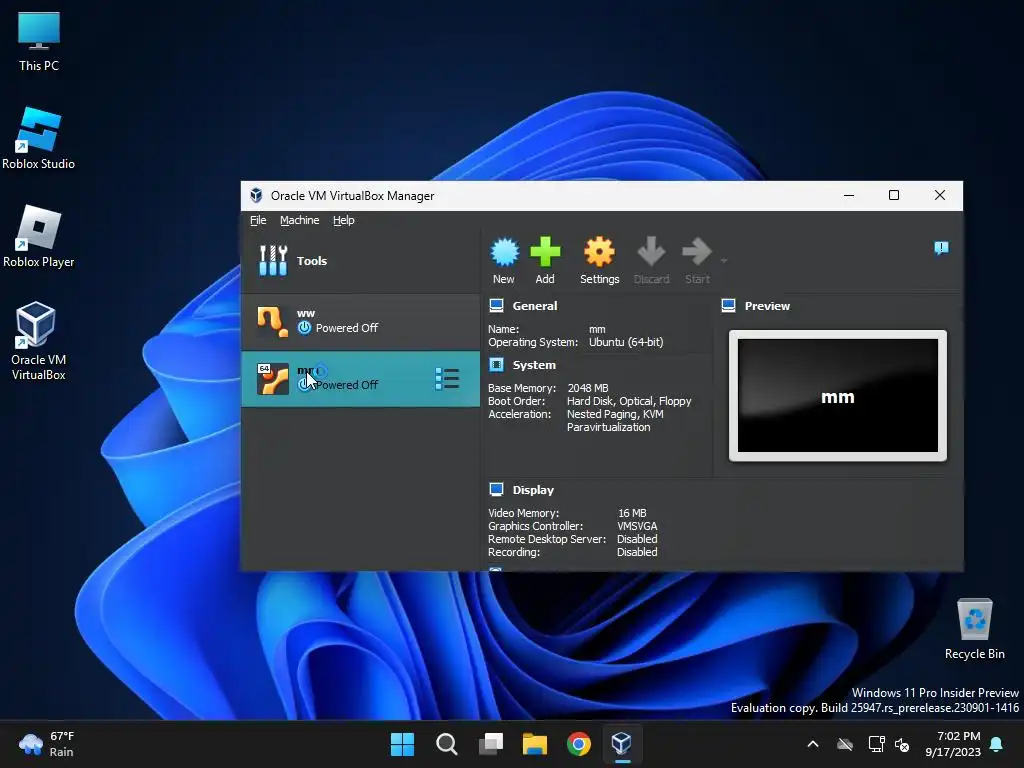
Task: Click the OneDrive cloud tray icon
Action: pyautogui.click(x=845, y=744)
